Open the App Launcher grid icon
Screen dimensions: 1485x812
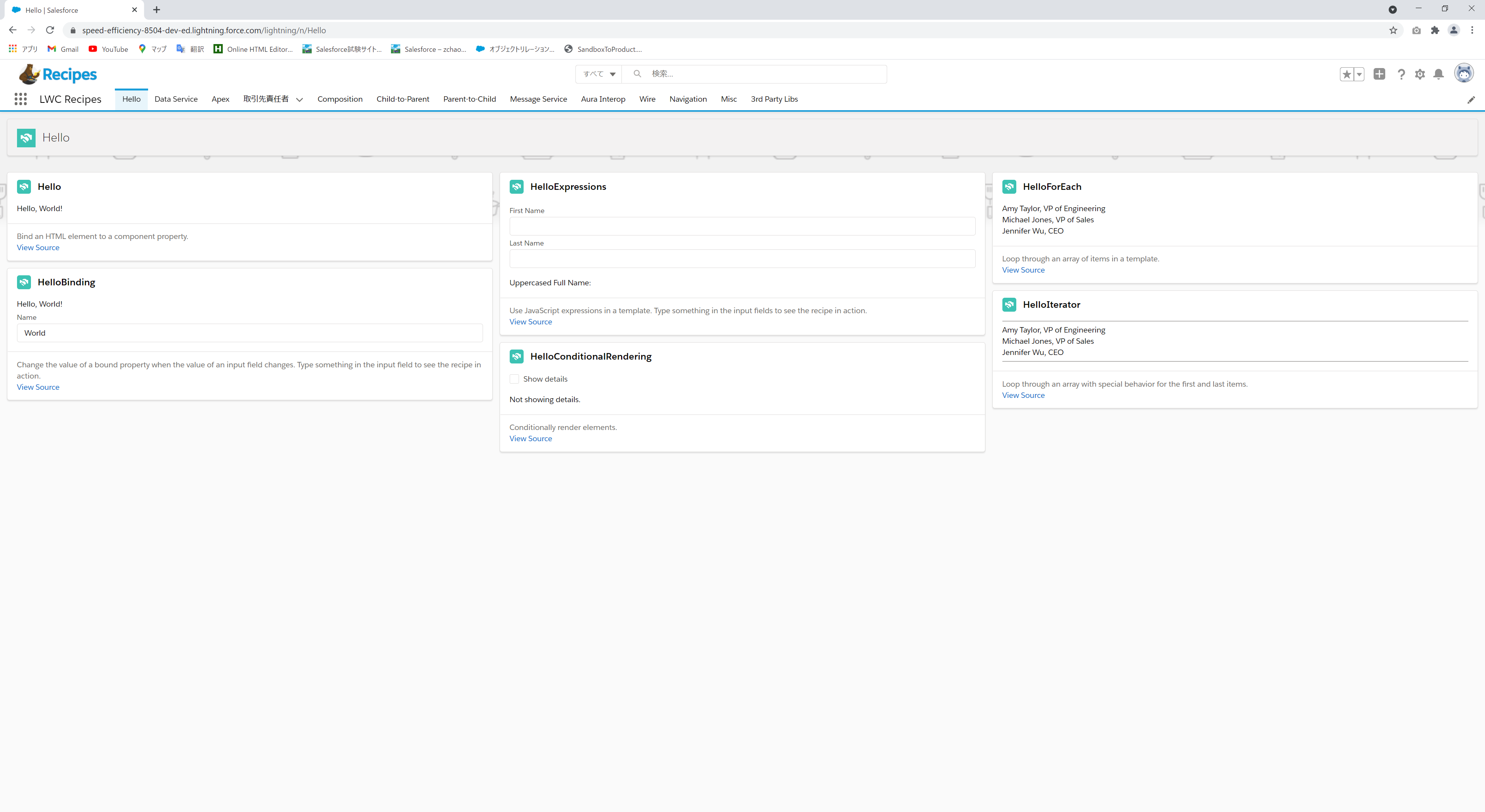coord(21,99)
